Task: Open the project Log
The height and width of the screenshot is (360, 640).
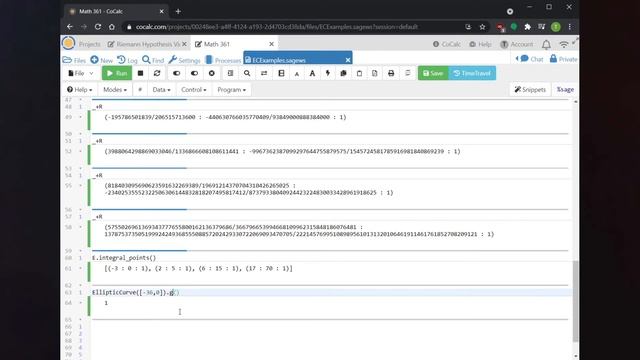Action: (x=127, y=60)
